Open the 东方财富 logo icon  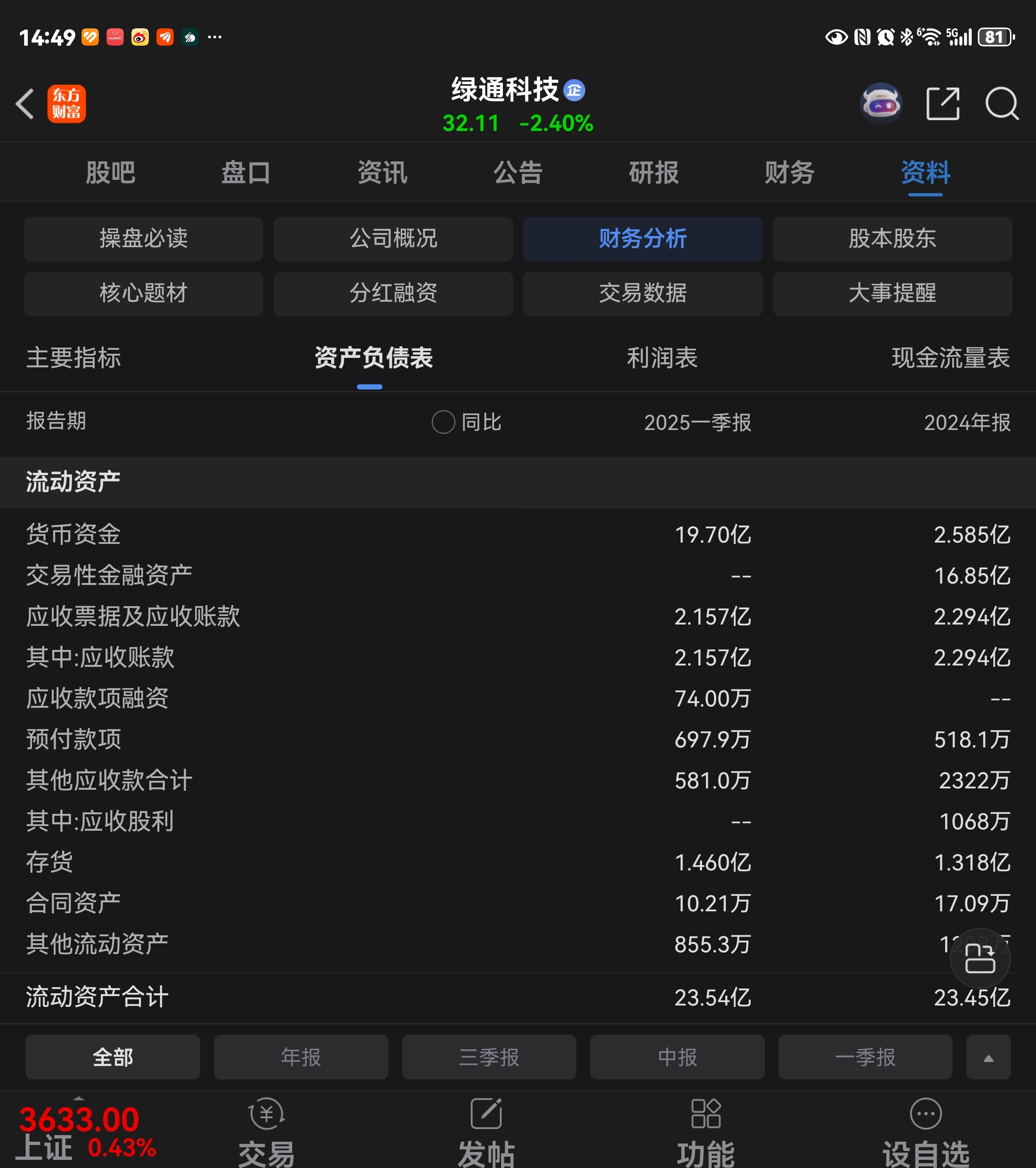(66, 104)
